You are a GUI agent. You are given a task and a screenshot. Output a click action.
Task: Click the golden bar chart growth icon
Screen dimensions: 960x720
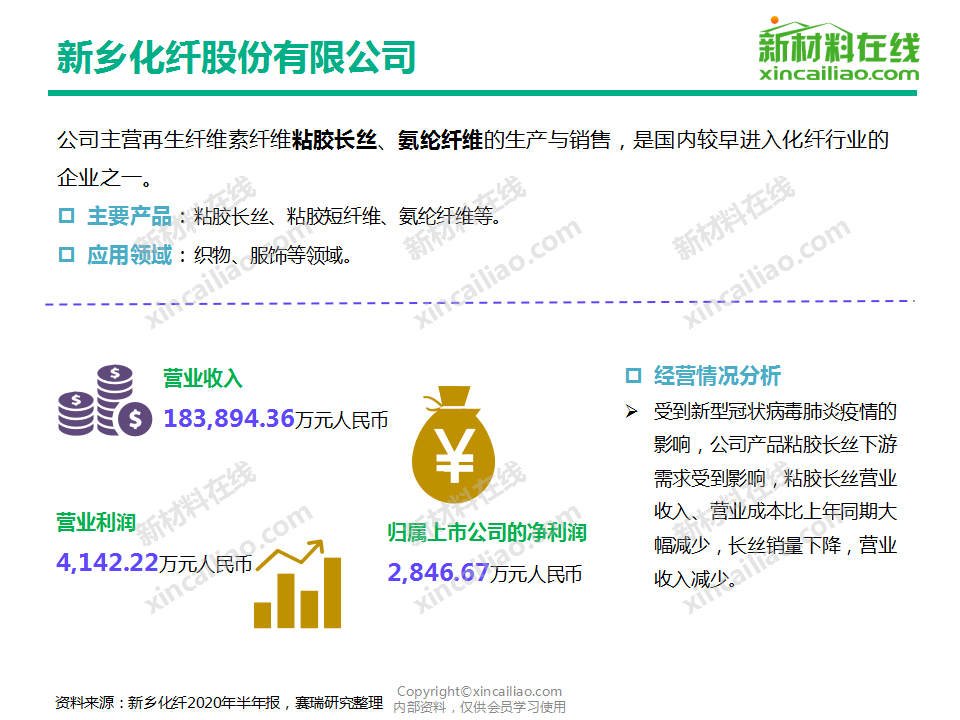point(298,583)
